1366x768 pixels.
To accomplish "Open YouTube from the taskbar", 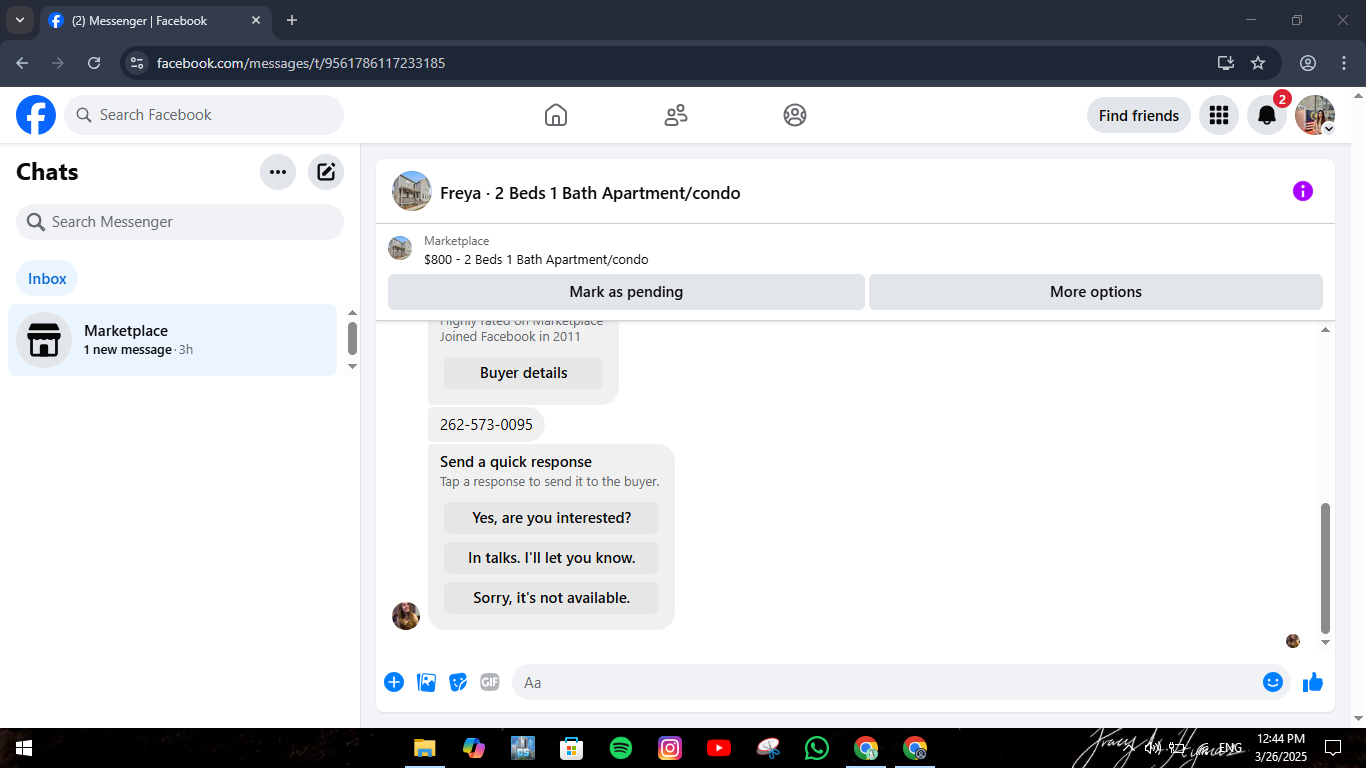I will [x=719, y=748].
